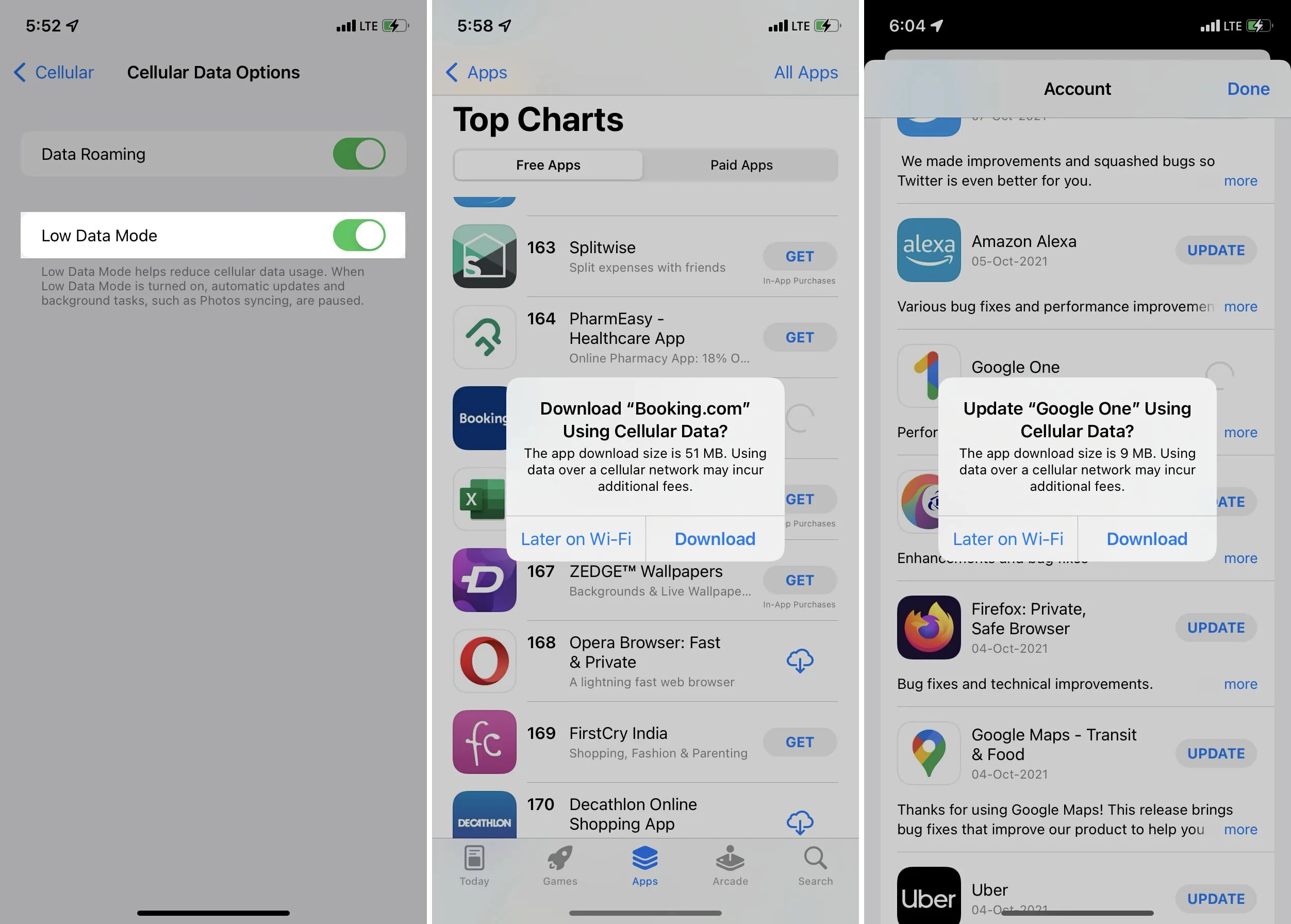Viewport: 1291px width, 924px height.
Task: Tap the Amazon Alexa UPDATE button
Action: pos(1216,250)
